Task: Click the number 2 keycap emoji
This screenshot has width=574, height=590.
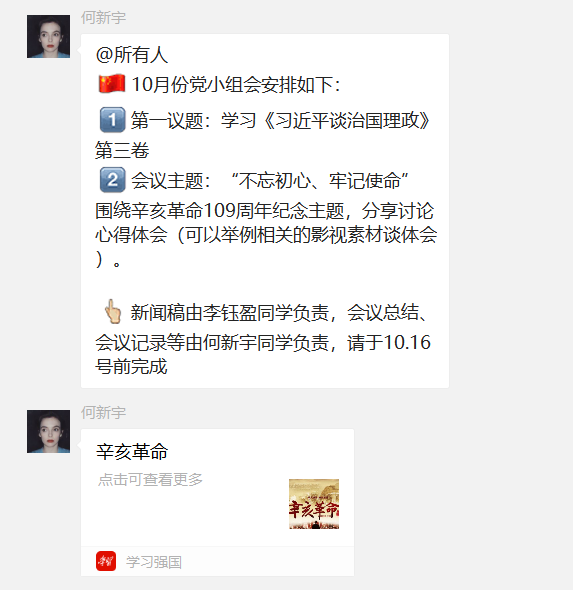Action: (x=112, y=180)
